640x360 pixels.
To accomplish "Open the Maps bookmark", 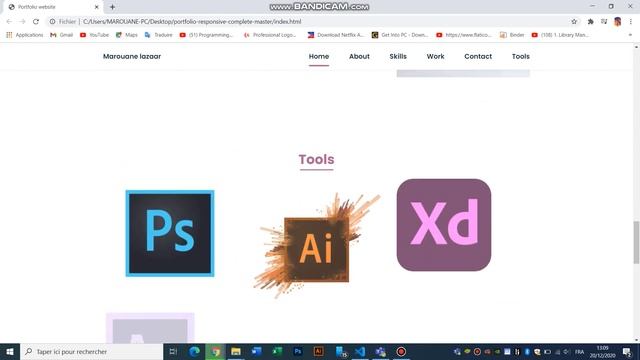I will [x=127, y=35].
